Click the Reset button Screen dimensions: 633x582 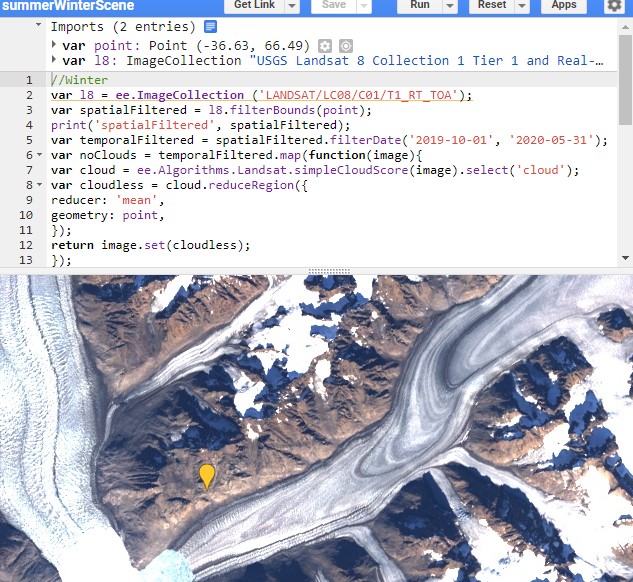(x=492, y=6)
